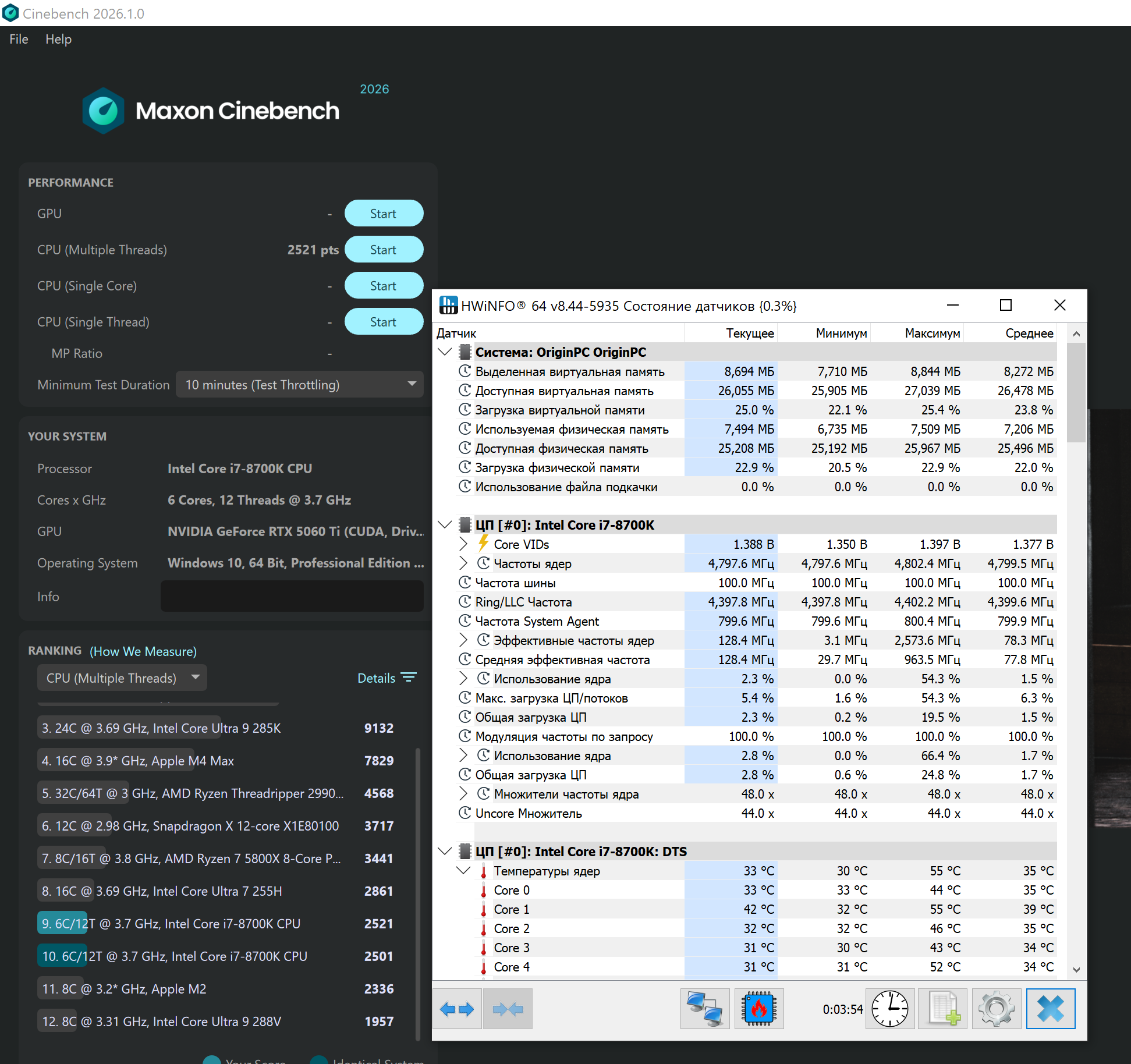The width and height of the screenshot is (1131, 1064).
Task: Click the Uncore Множитель clock icon
Action: (465, 813)
